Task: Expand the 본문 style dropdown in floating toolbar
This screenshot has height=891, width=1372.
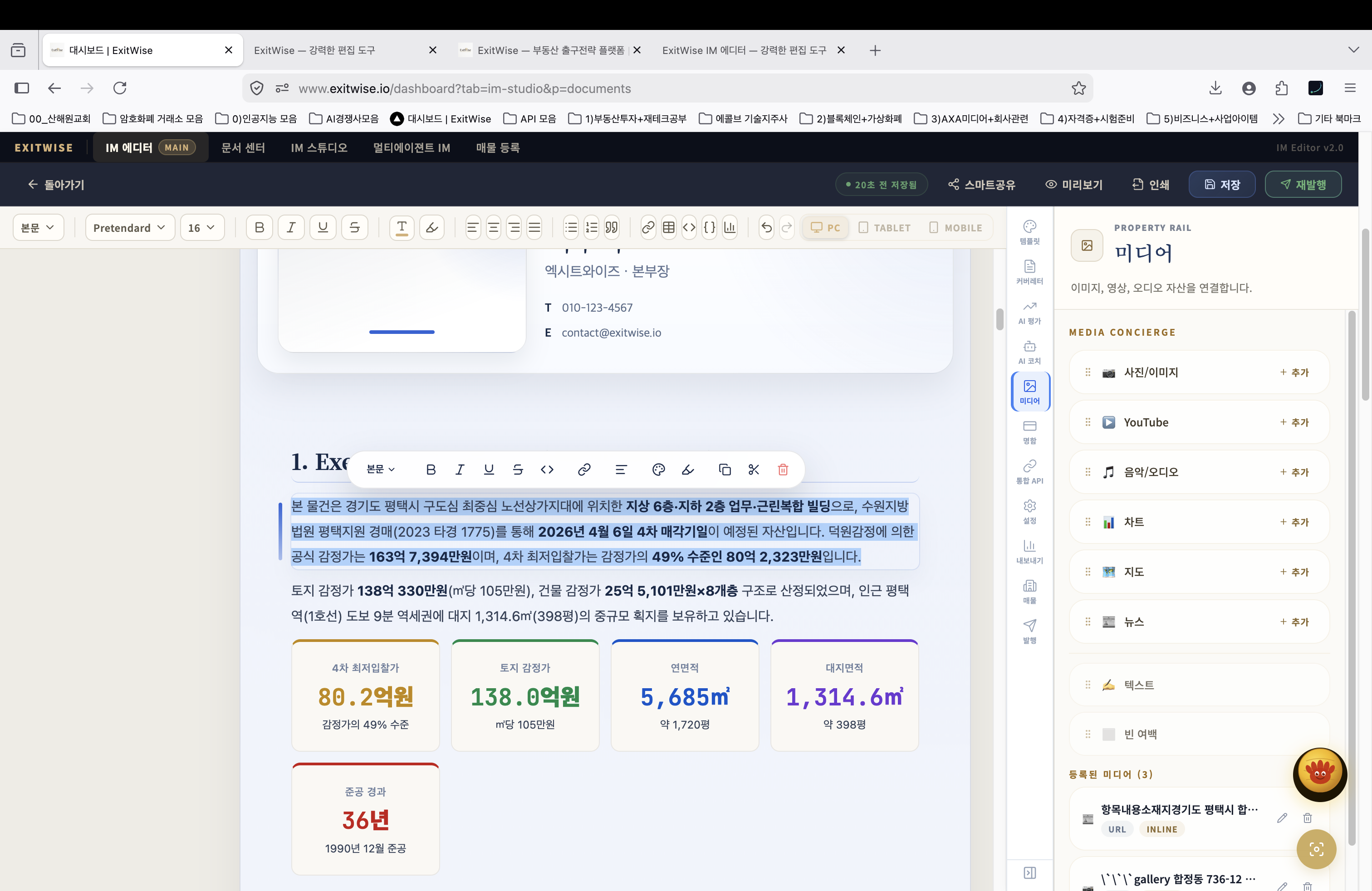Action: coord(381,470)
